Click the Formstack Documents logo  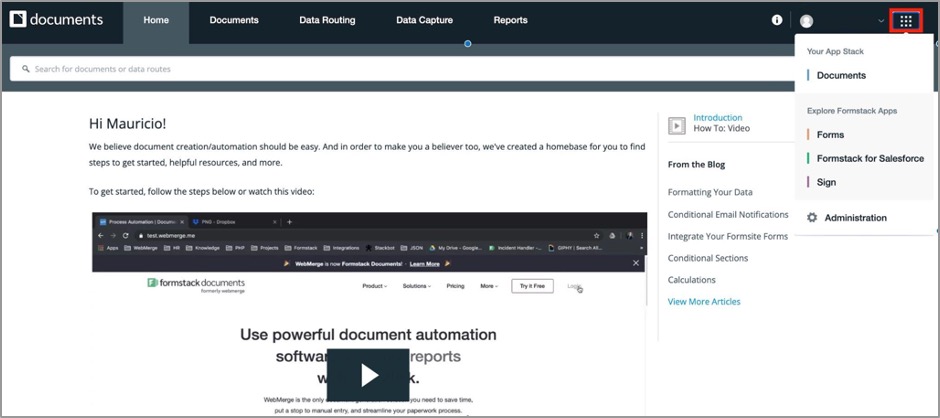pyautogui.click(x=56, y=20)
